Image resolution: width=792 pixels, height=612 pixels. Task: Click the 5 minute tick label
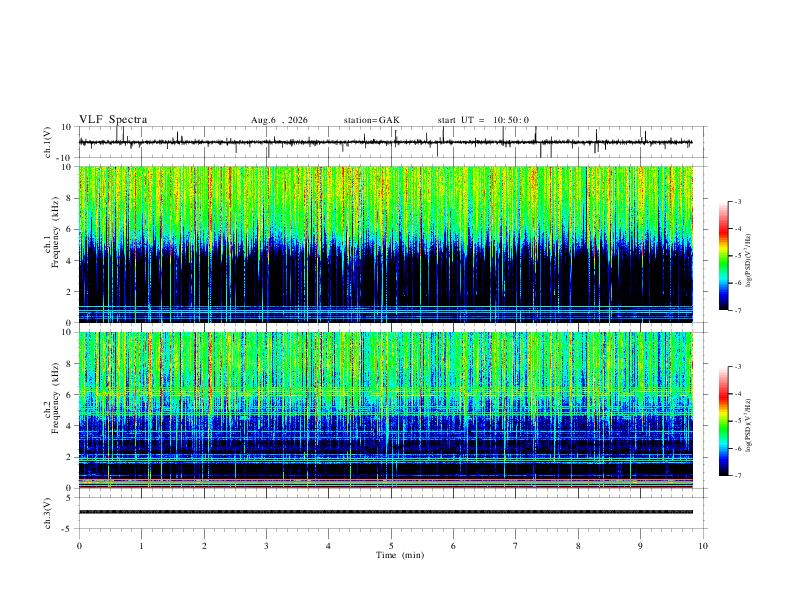coord(391,546)
